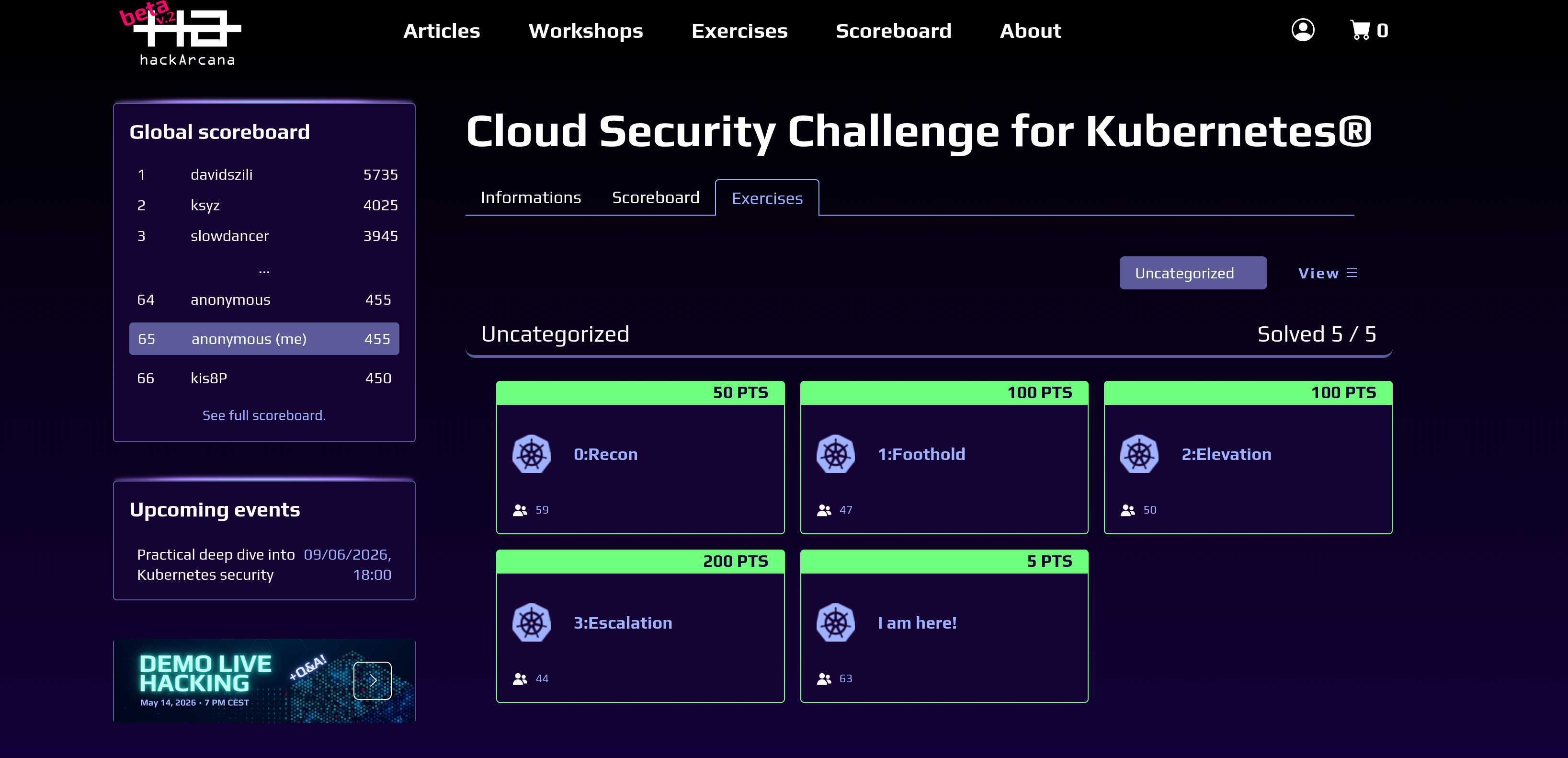The height and width of the screenshot is (758, 1568).
Task: Click the solvers people icon on 3:Escalation
Action: click(x=520, y=679)
